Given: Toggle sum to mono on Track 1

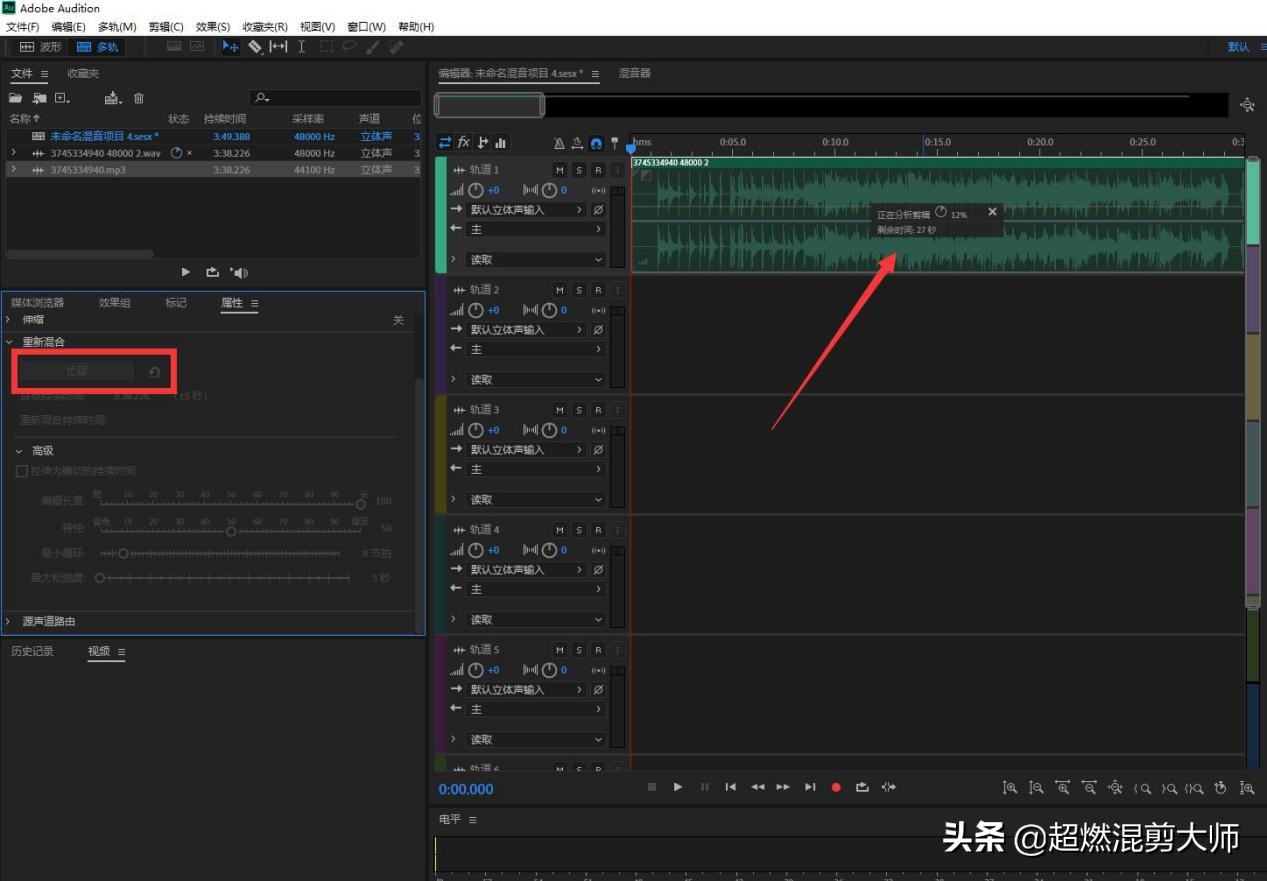Looking at the screenshot, I should point(598,190).
